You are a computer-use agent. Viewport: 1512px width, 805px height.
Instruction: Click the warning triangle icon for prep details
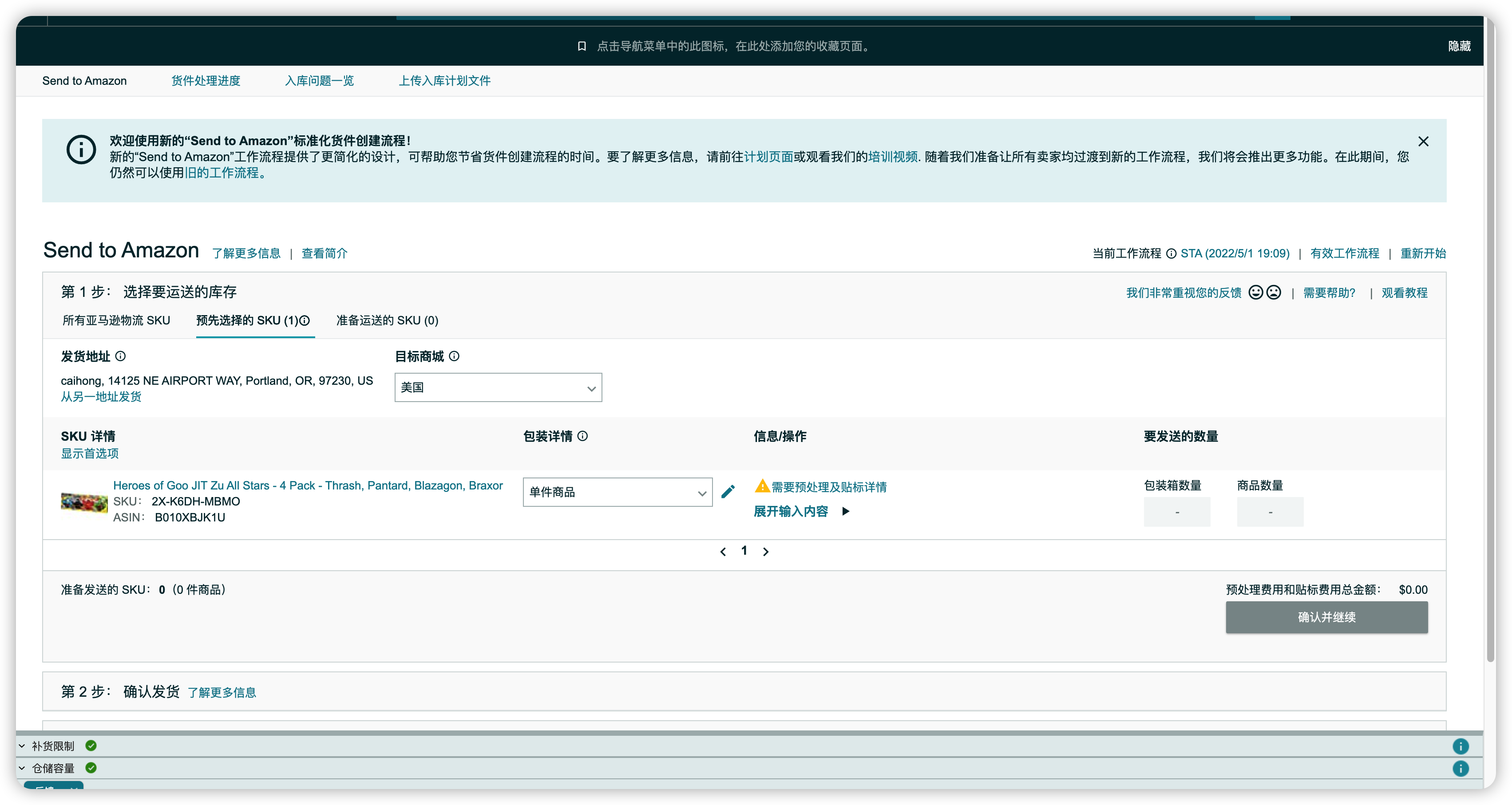pos(762,486)
